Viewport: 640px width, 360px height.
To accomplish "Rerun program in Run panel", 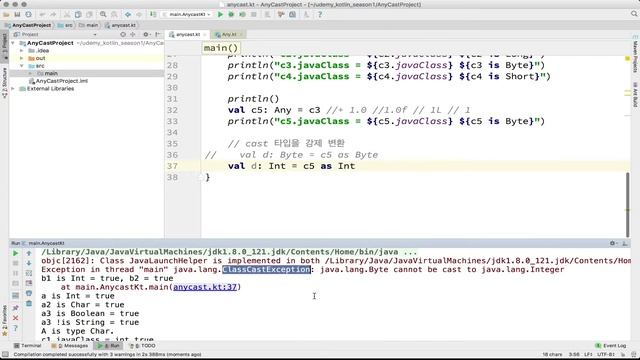I will (16, 253).
